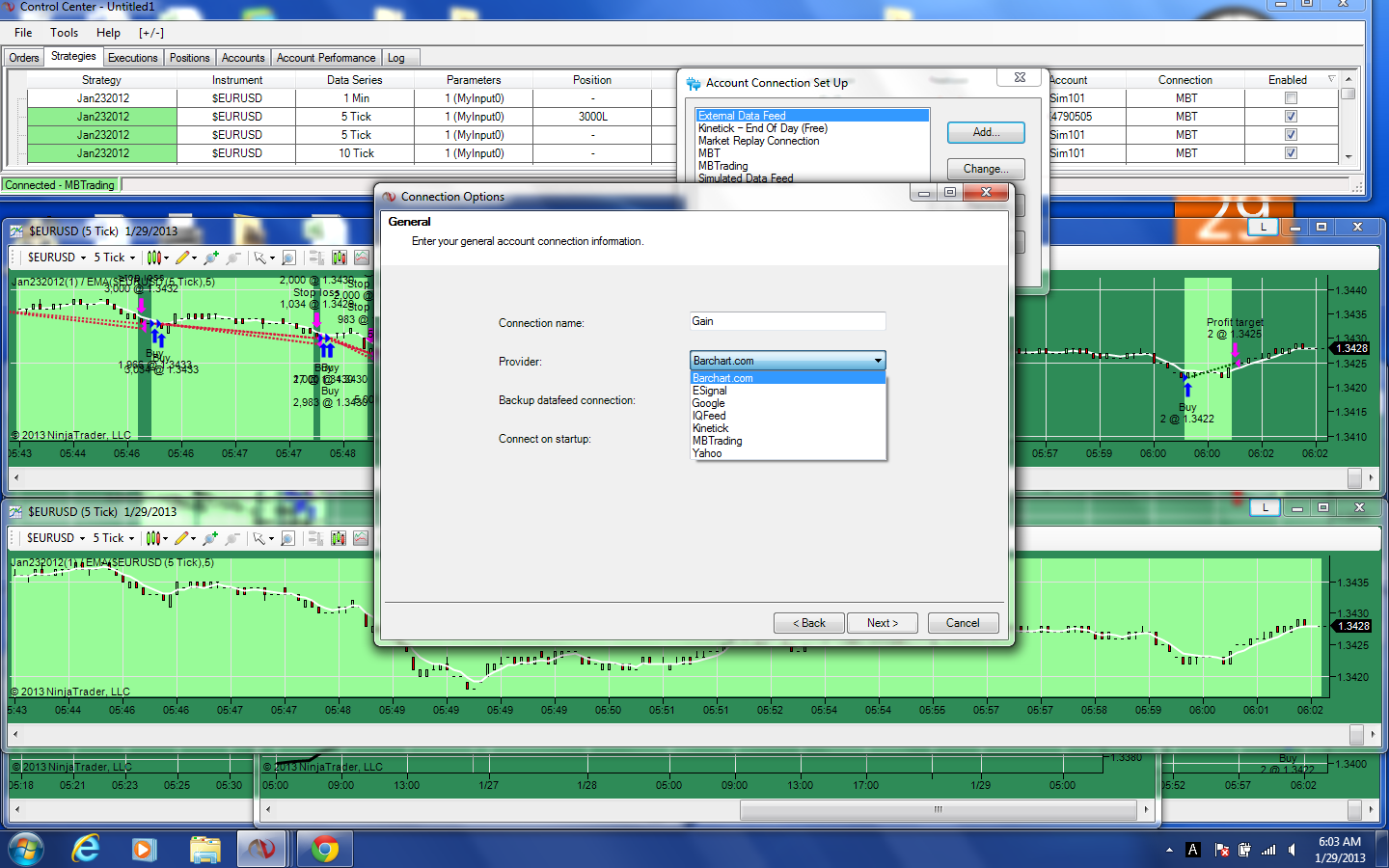Viewport: 1389px width, 868px height.
Task: Click Change... in Account Connection Set Up
Action: (x=986, y=169)
